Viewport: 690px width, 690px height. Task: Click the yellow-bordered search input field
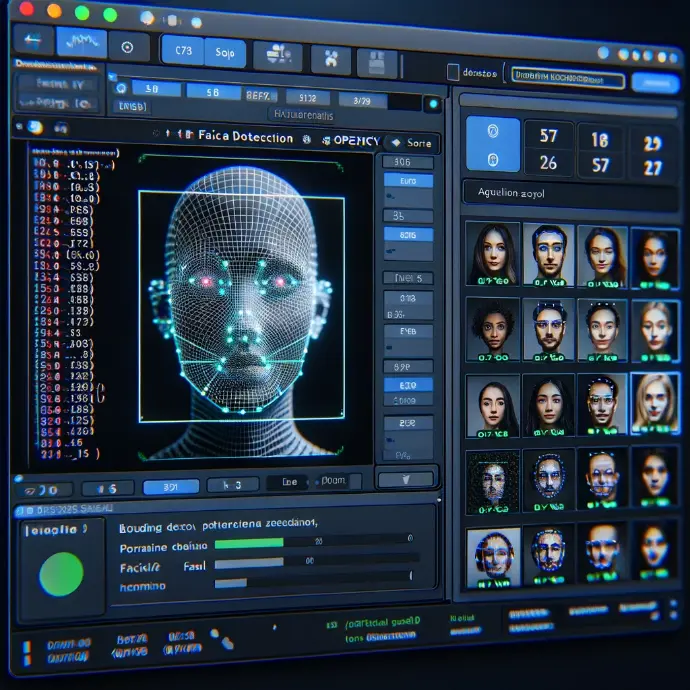tap(568, 79)
